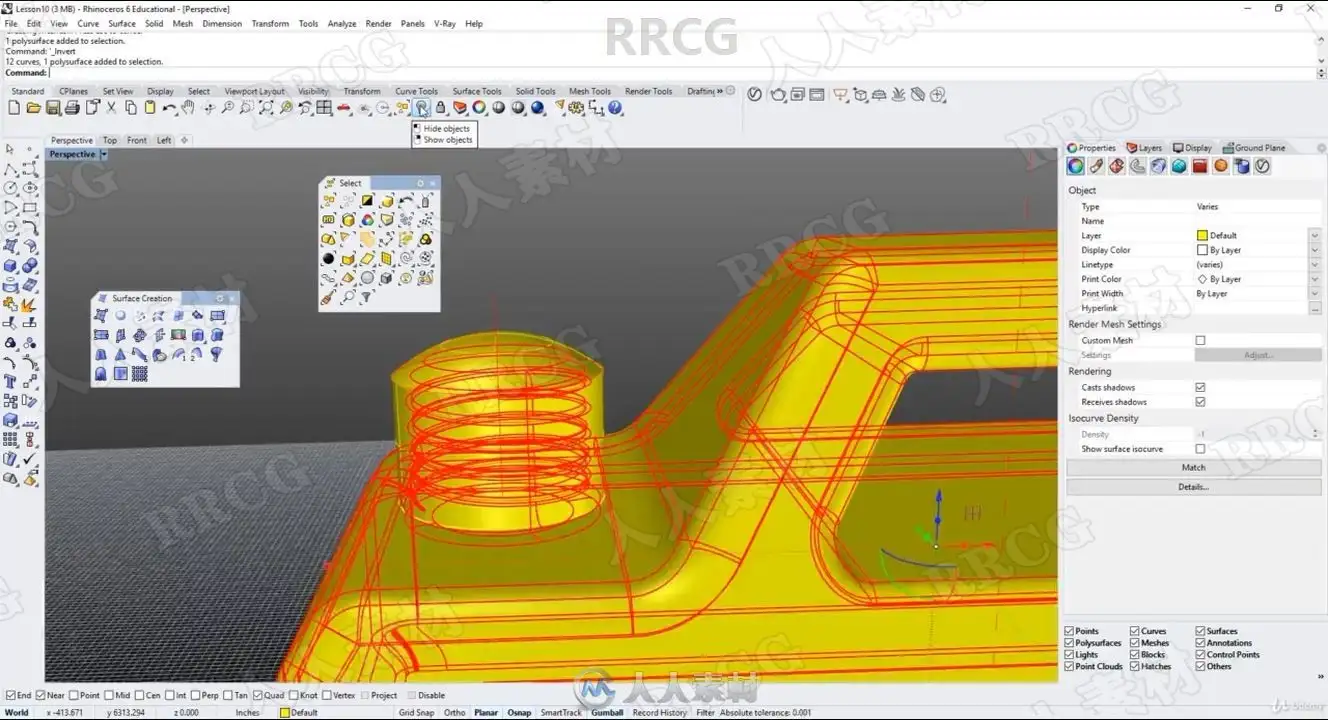The image size is (1328, 720).
Task: Open the Surface menu in menu bar
Action: click(121, 23)
